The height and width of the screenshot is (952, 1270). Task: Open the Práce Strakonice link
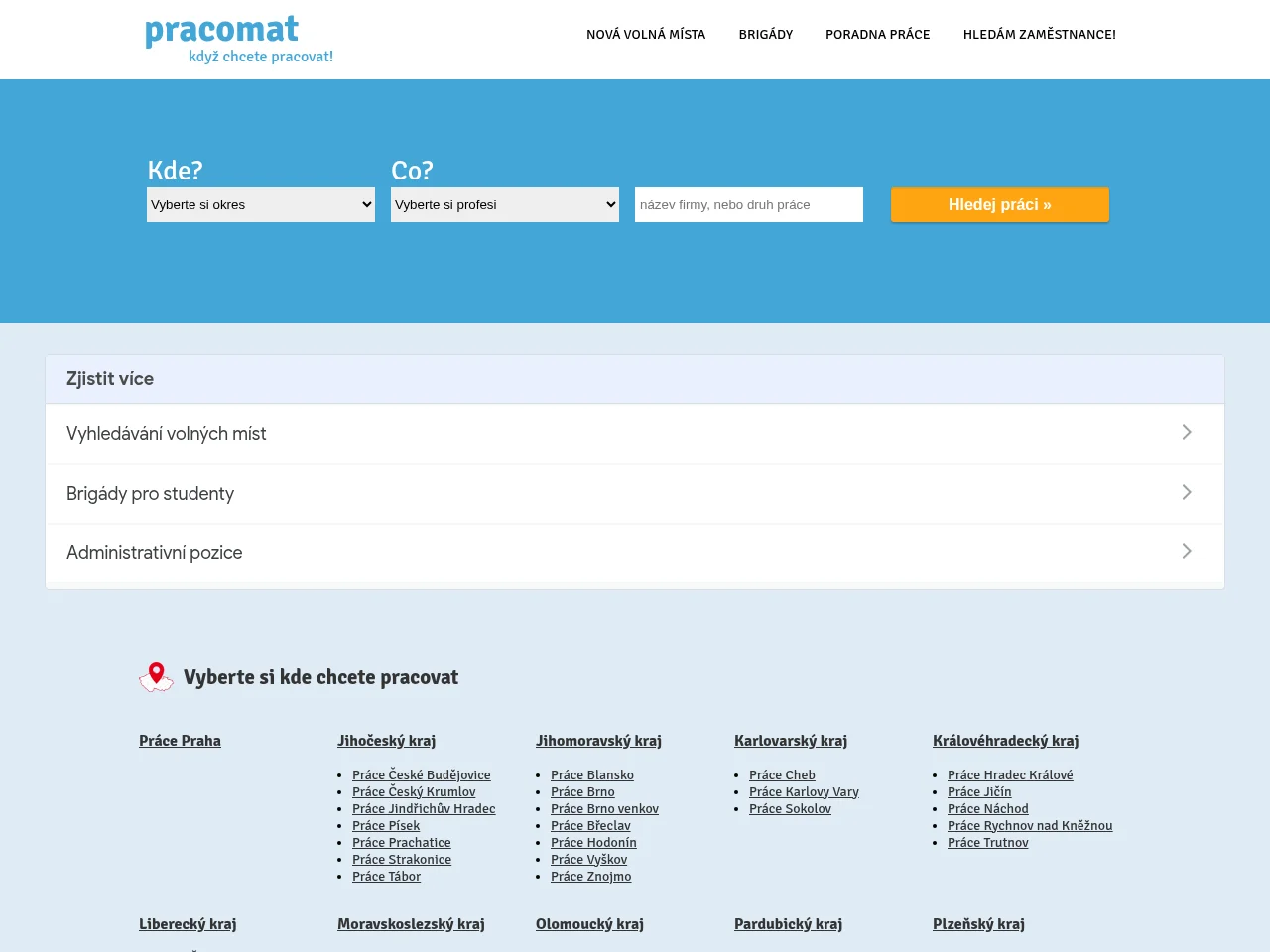(x=402, y=860)
